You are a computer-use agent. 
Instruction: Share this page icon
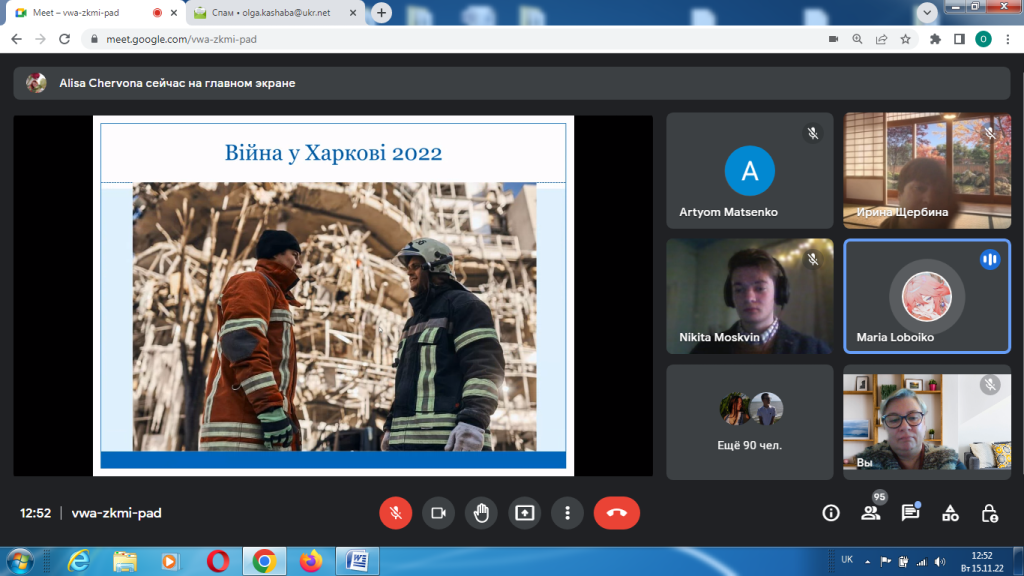882,39
